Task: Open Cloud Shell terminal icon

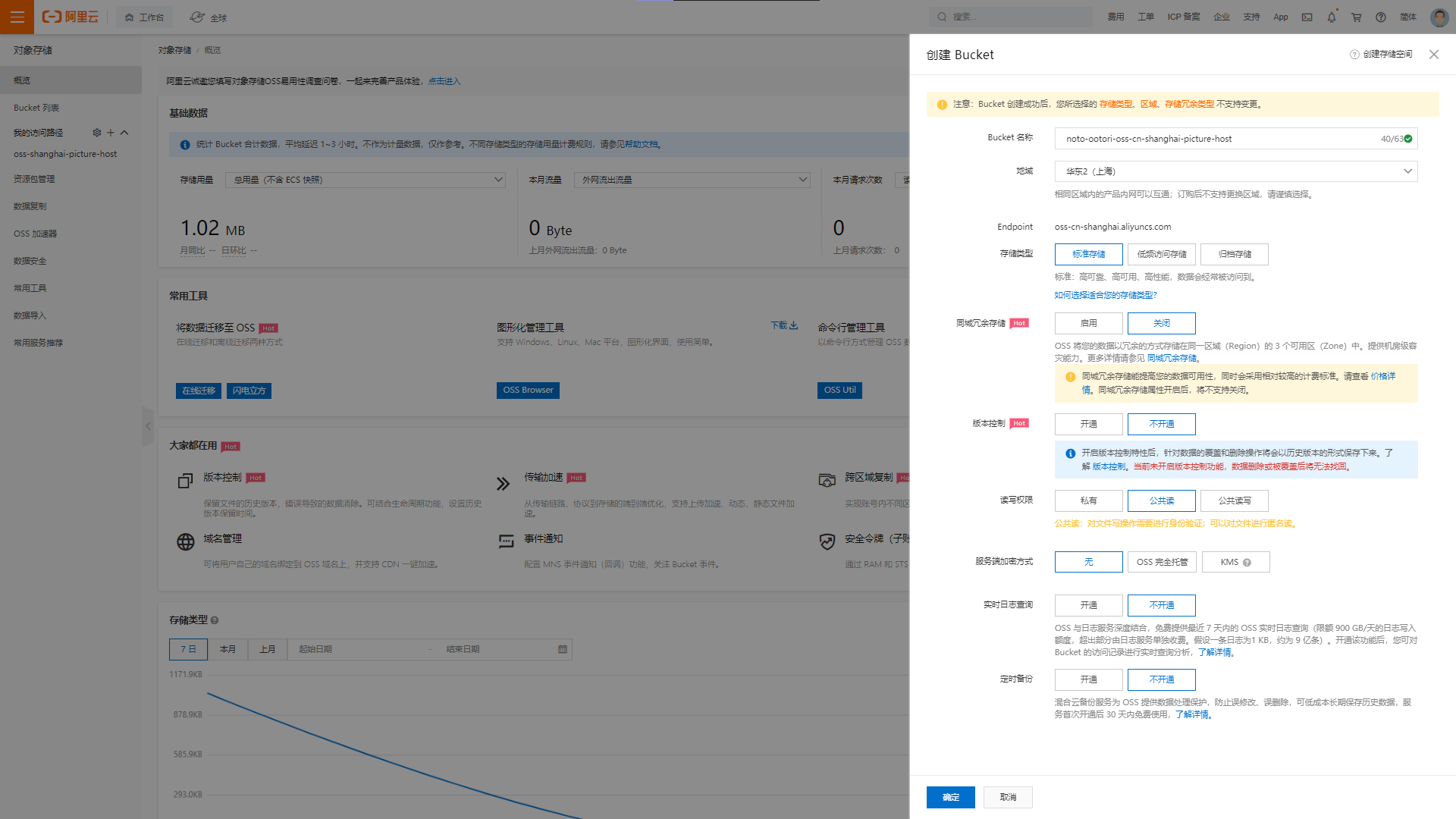Action: (x=1307, y=17)
